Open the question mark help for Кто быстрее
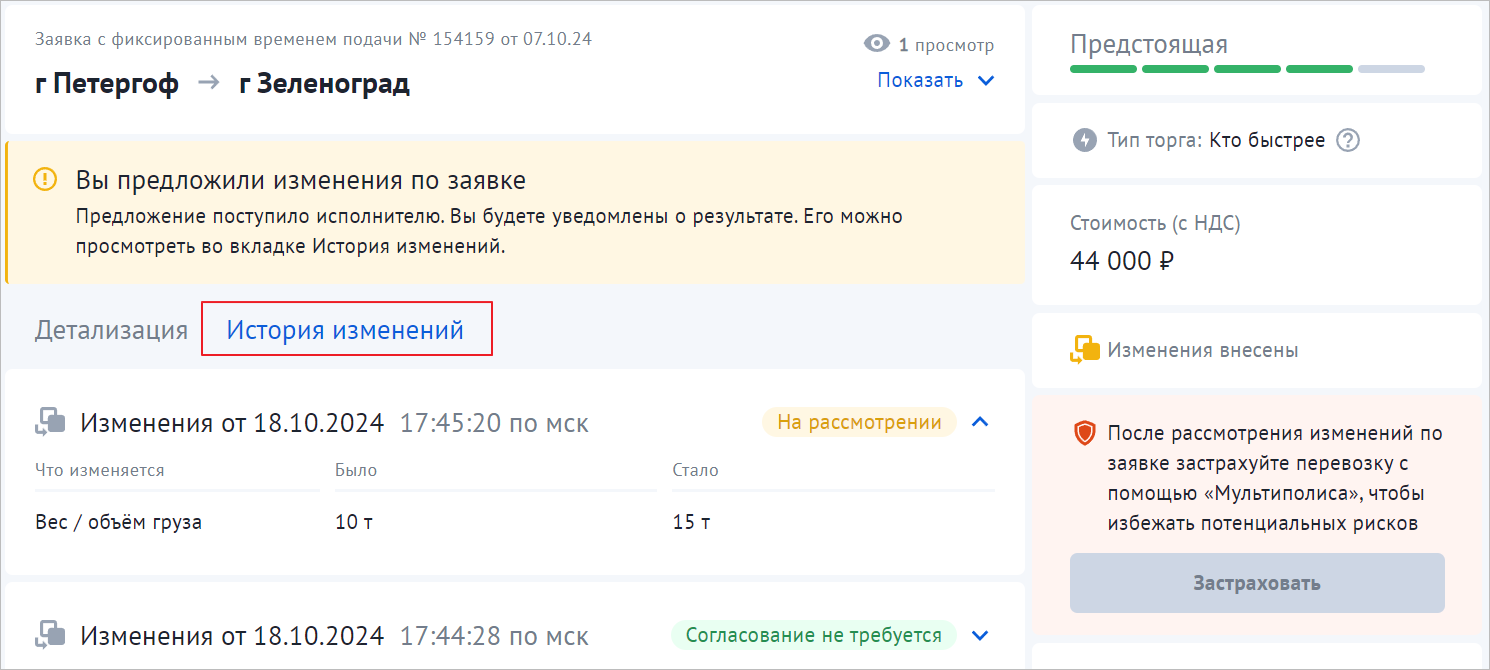The height and width of the screenshot is (670, 1490). click(x=1348, y=140)
